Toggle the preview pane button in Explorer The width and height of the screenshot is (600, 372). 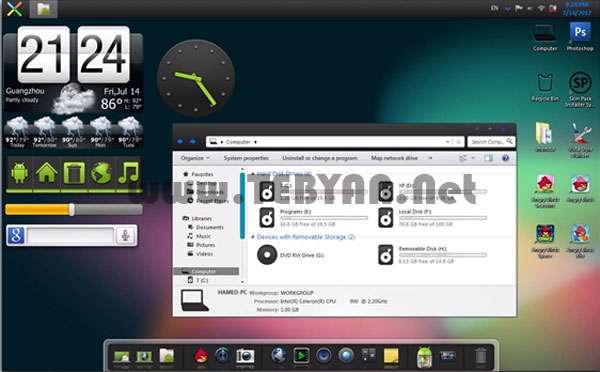click(x=489, y=158)
